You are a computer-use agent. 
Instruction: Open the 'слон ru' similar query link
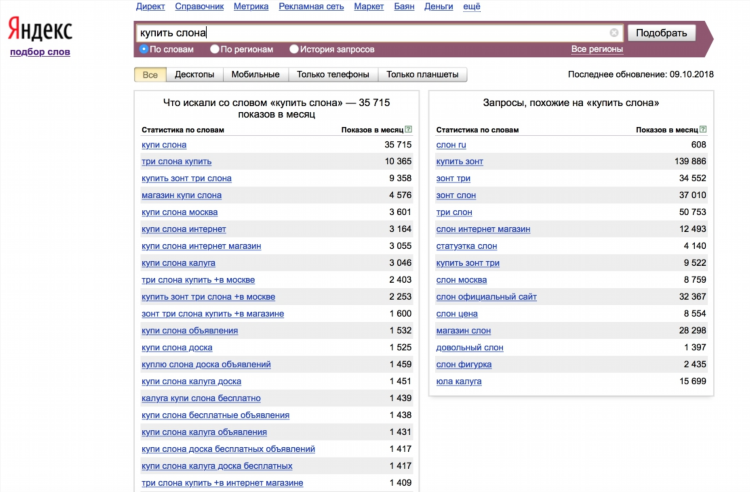(451, 145)
